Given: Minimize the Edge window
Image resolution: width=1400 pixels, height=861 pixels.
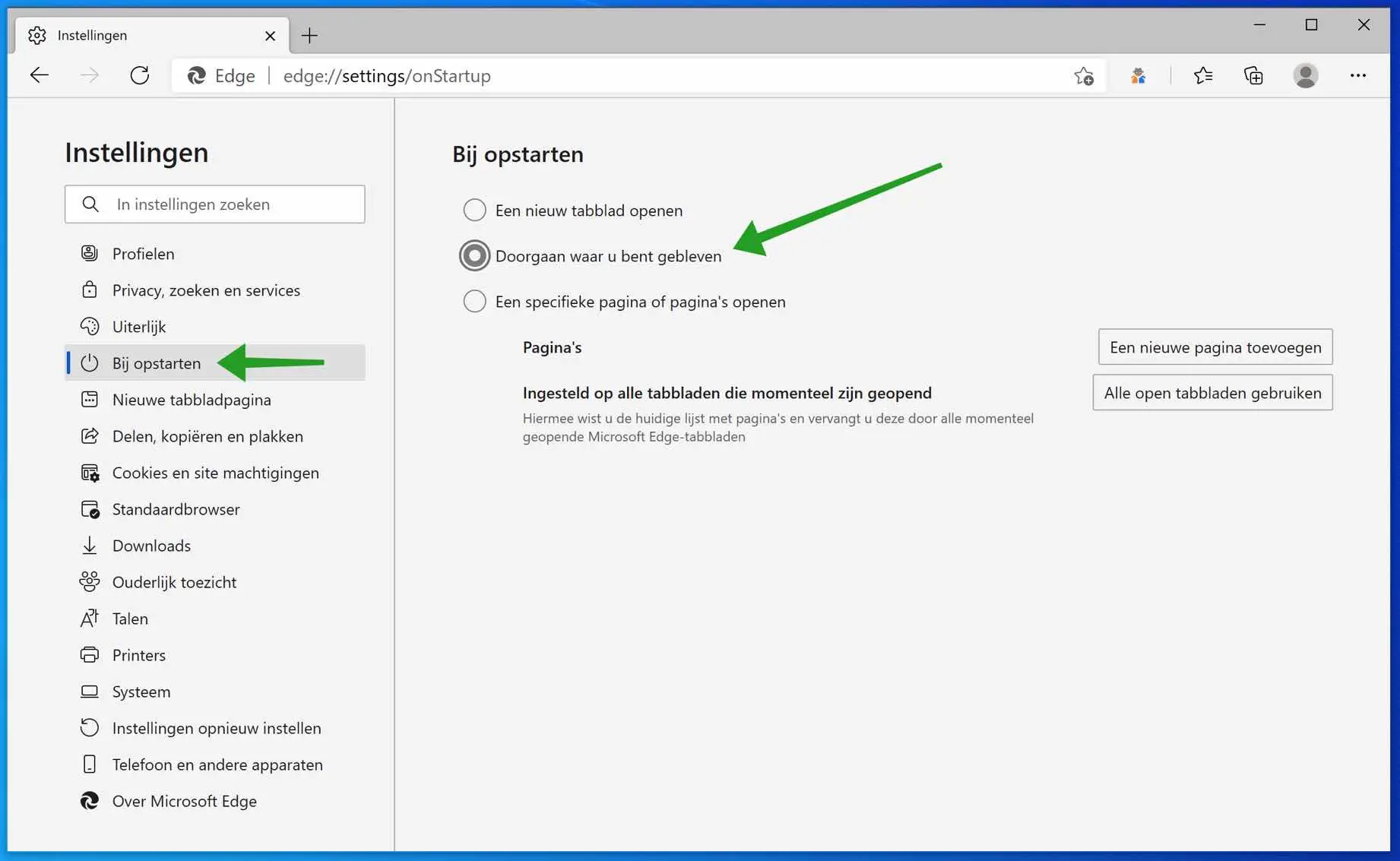Looking at the screenshot, I should point(1259,25).
